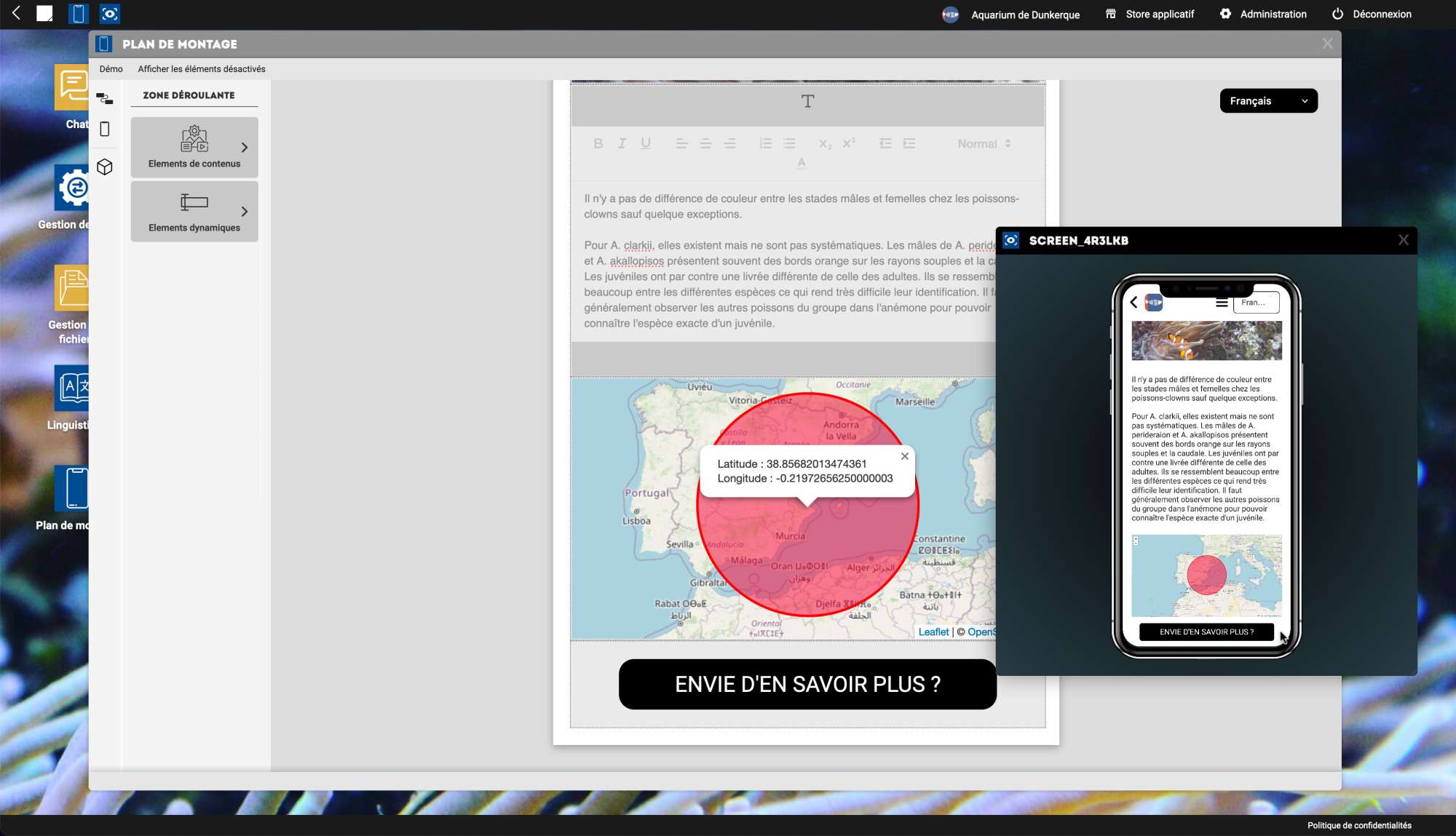
Task: Click the 3D cube icon in left sidebar
Action: pos(105,167)
